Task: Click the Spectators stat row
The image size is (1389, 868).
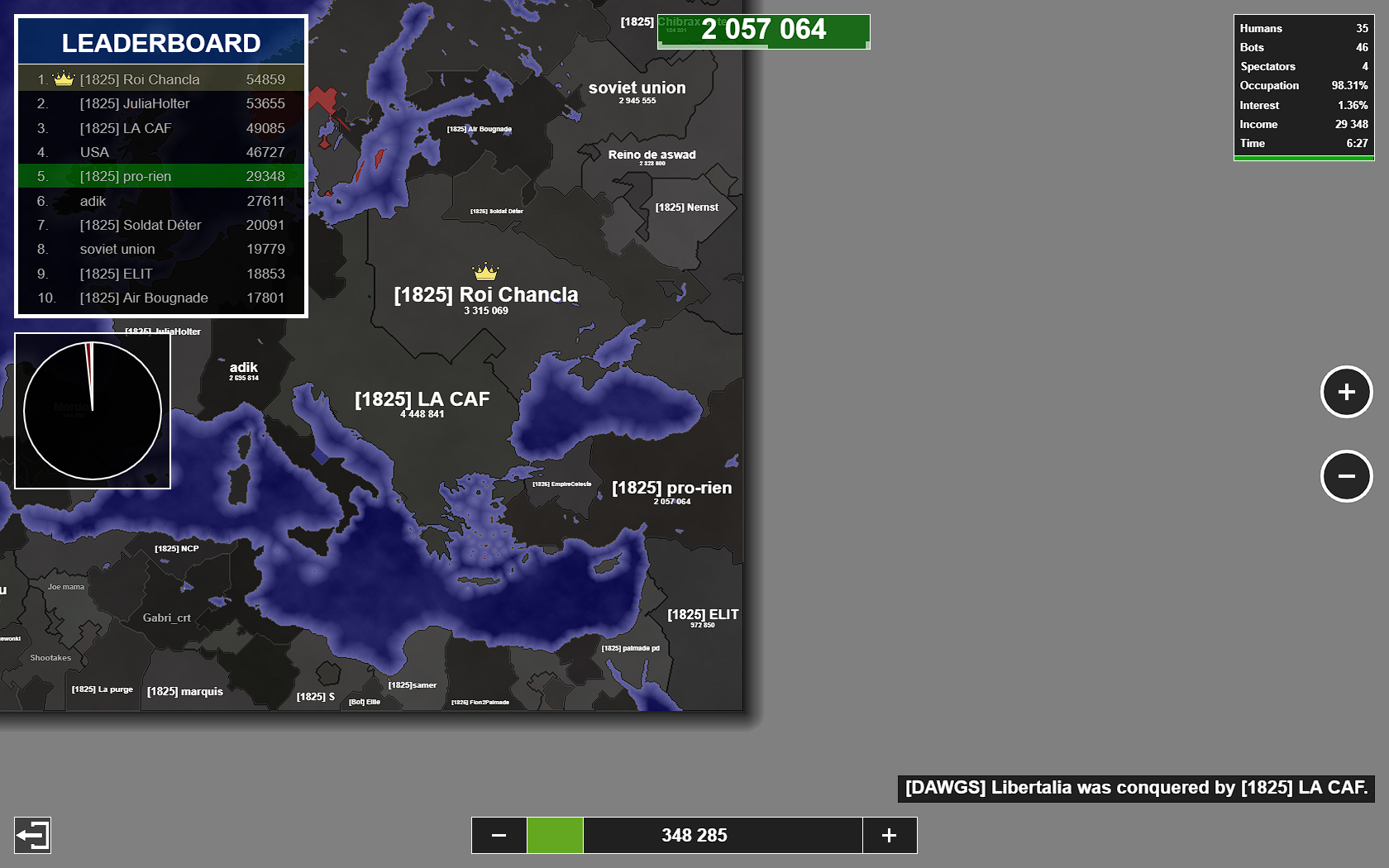Action: point(1304,66)
